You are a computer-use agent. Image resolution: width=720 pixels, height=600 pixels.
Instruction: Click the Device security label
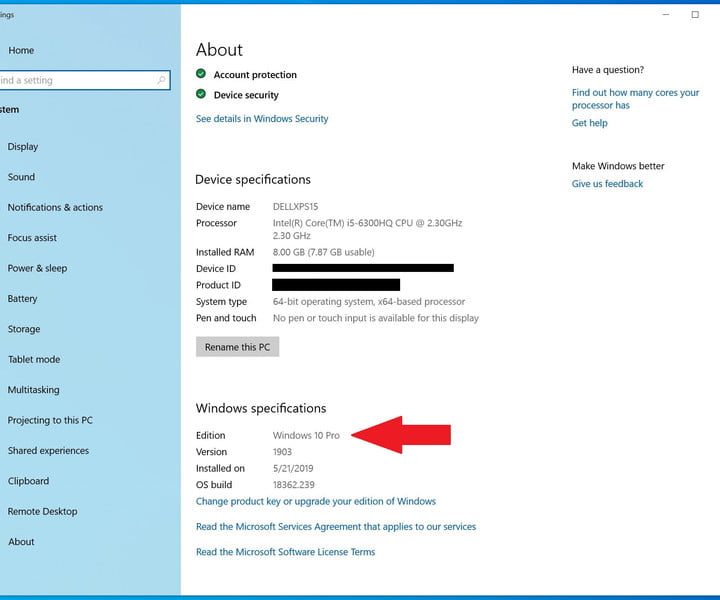click(246, 95)
